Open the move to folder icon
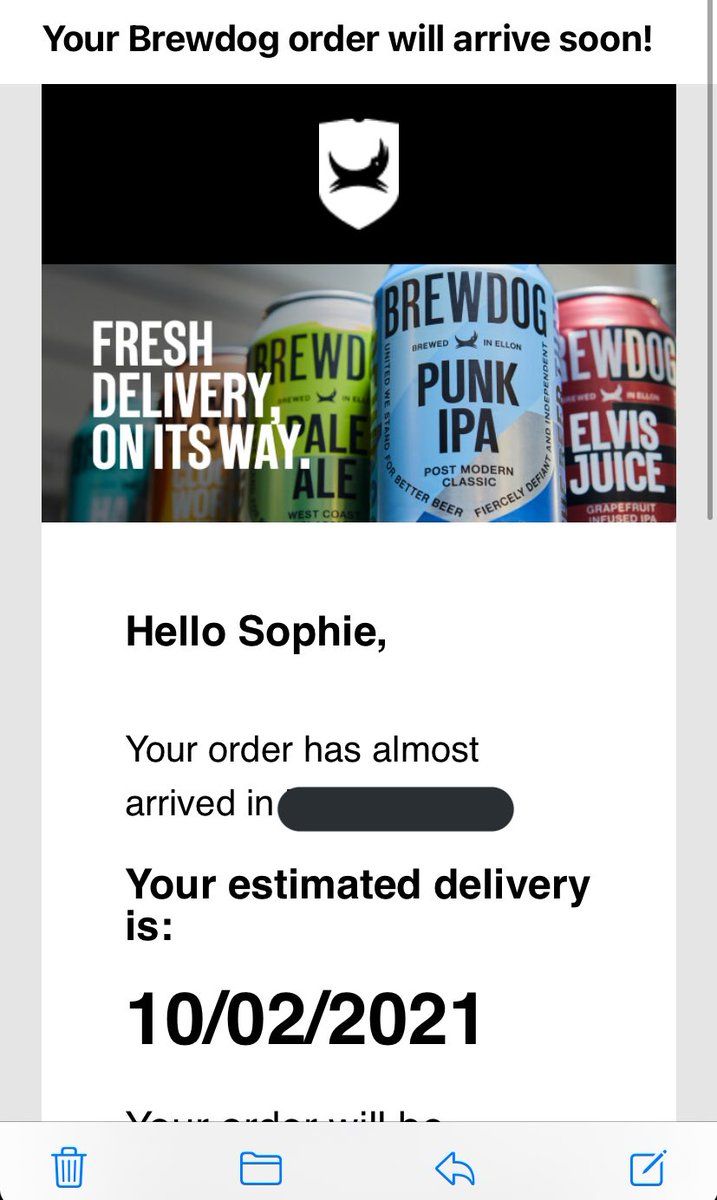 click(260, 1167)
